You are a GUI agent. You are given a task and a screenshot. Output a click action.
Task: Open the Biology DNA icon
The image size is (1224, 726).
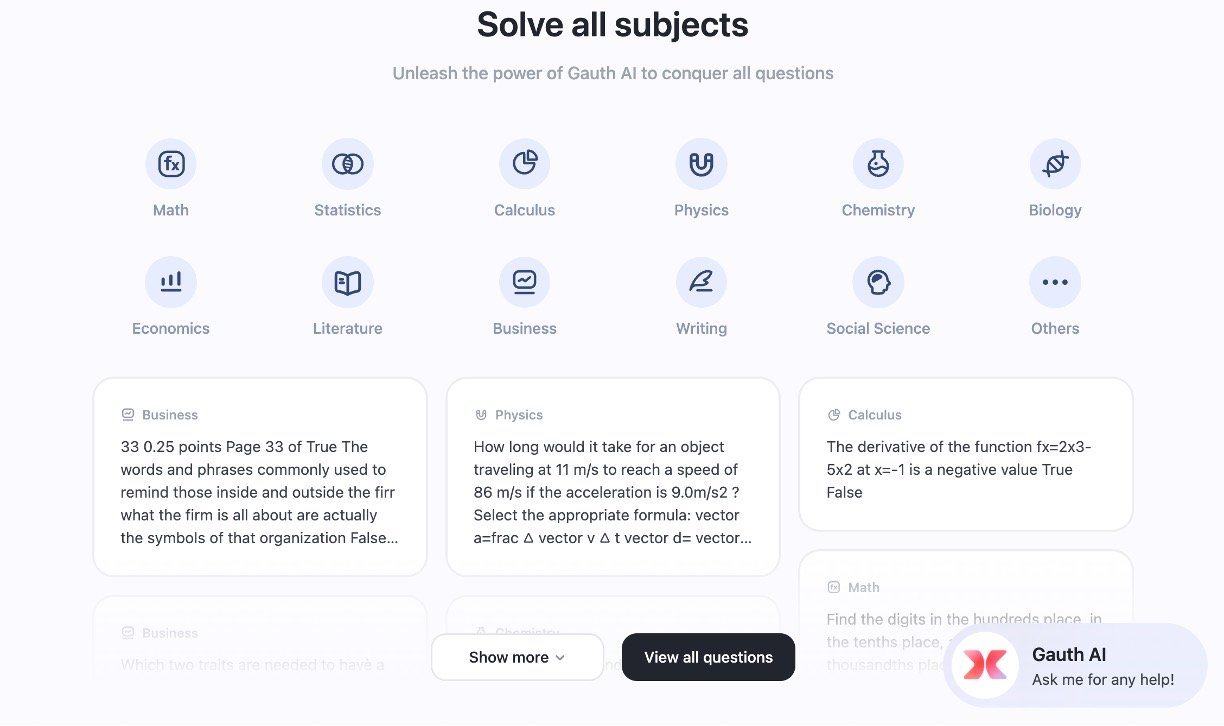coord(1055,164)
